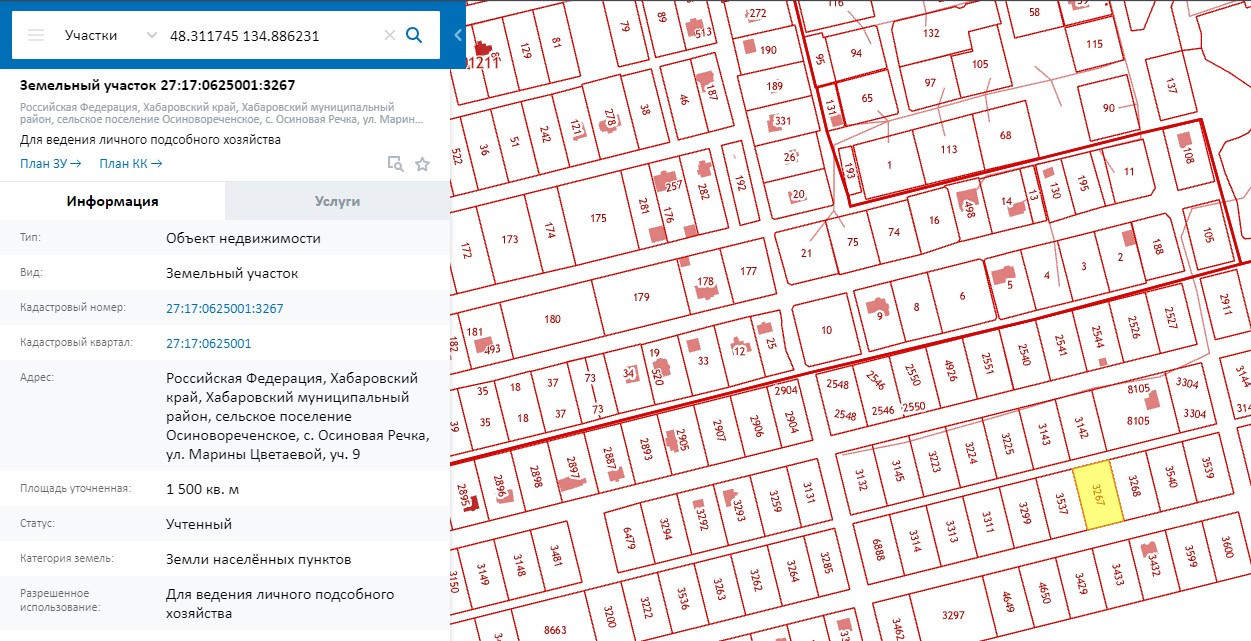Collapse the side panel with arrow
The width and height of the screenshot is (1251, 641).
tap(458, 35)
